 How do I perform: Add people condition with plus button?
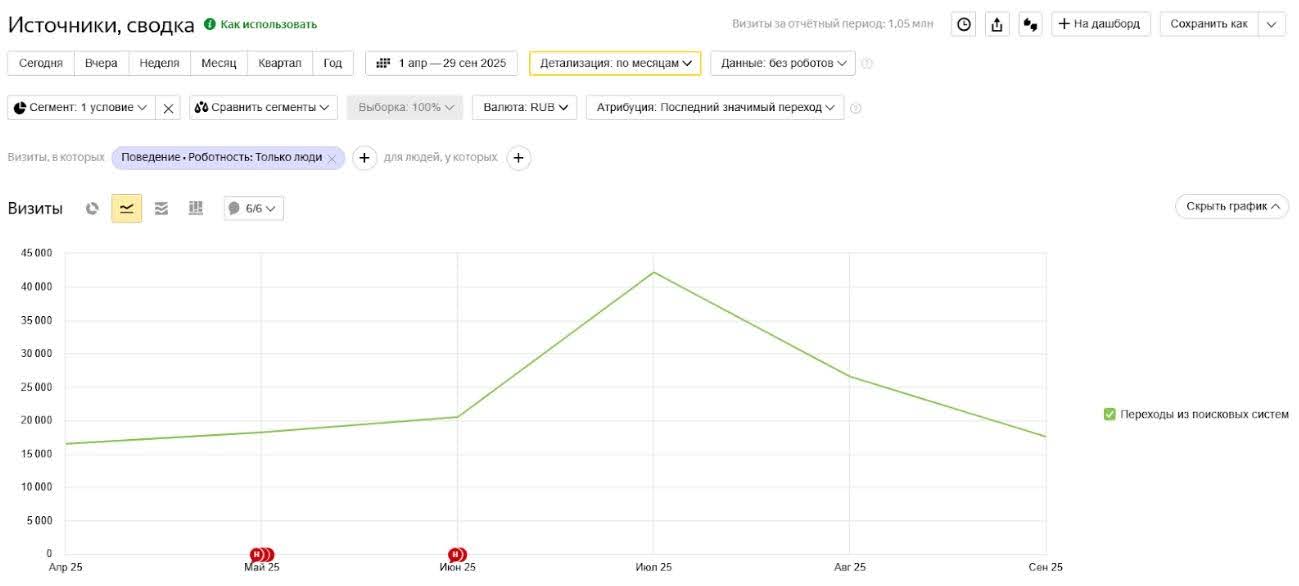pos(518,158)
